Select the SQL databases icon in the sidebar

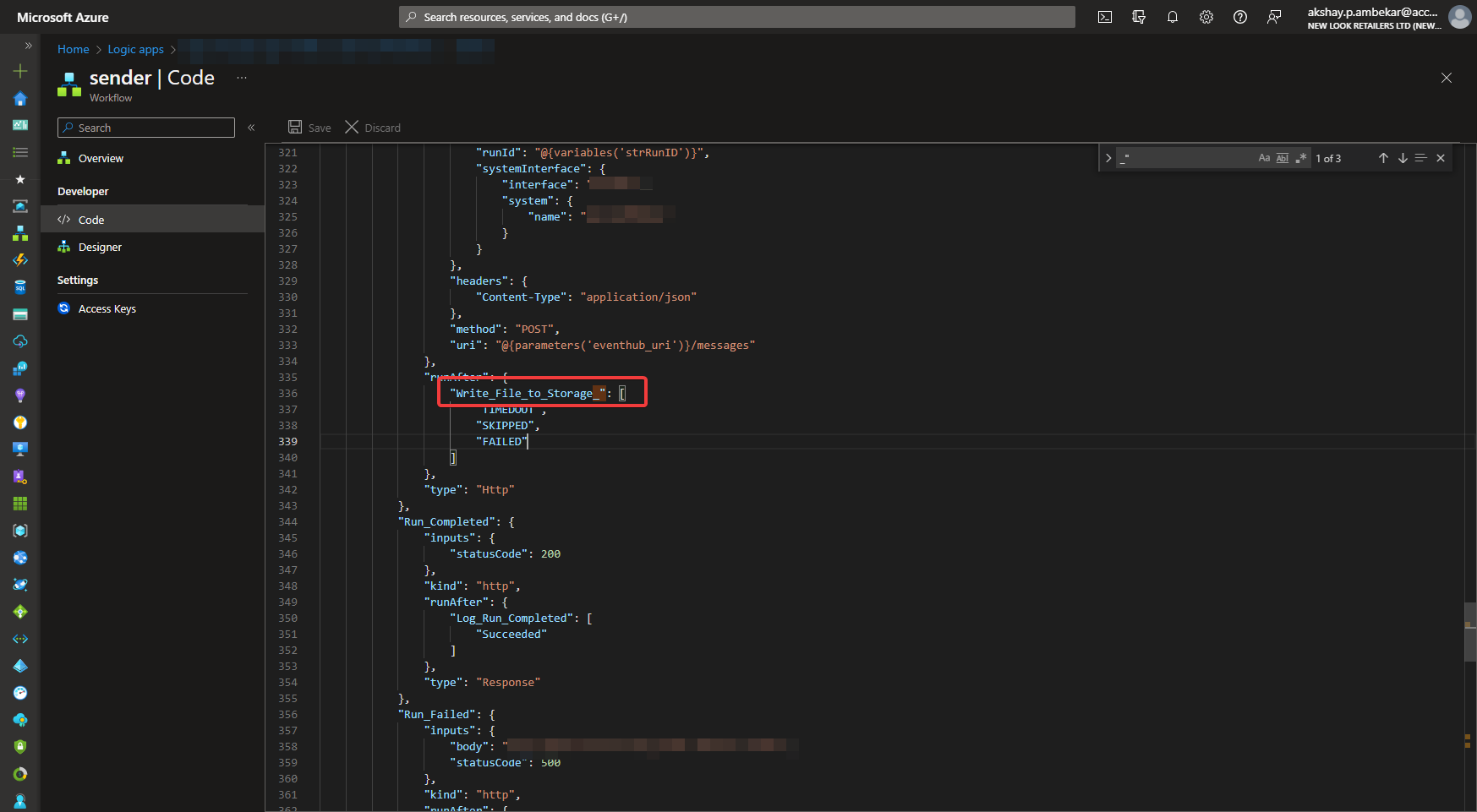click(19, 286)
